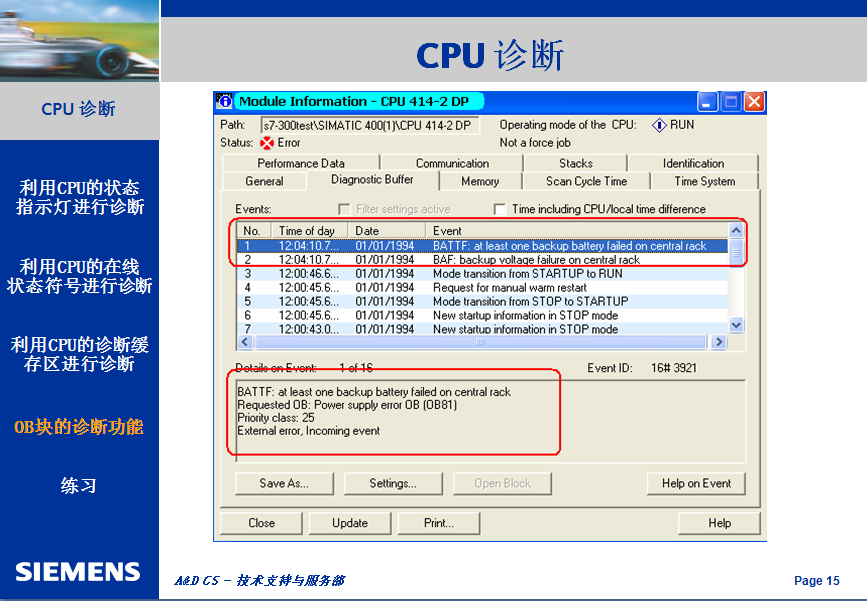Click horizontal scroll left arrow
867x601 pixels.
tap(246, 342)
